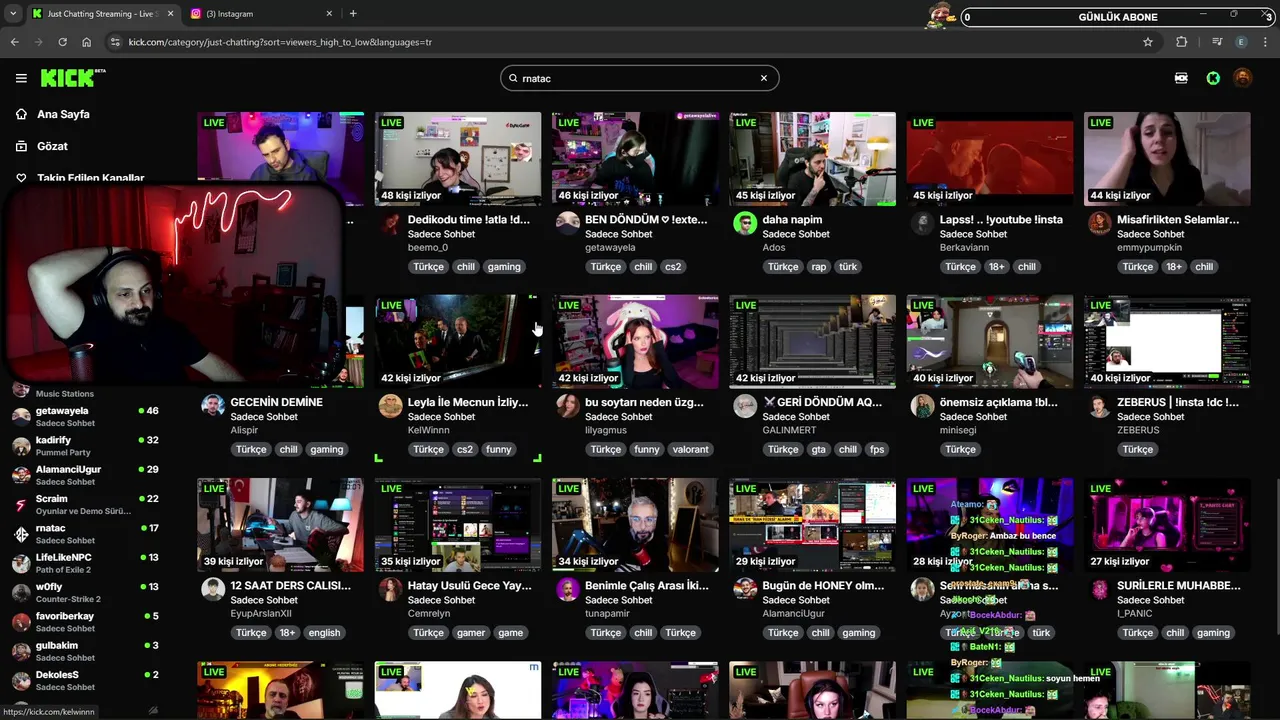1280x720 pixels.
Task: Open Gözat browse in sidebar
Action: (x=52, y=146)
